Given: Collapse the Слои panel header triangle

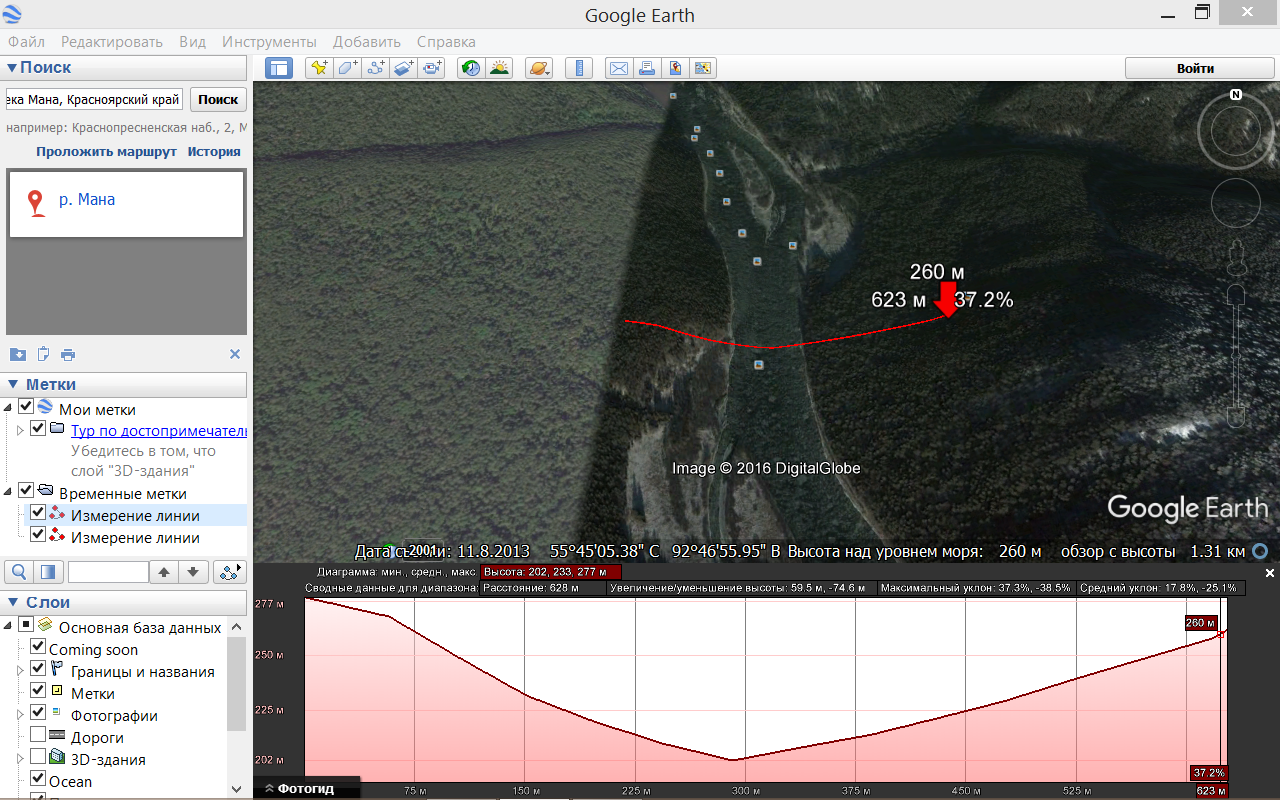Looking at the screenshot, I should tap(12, 602).
